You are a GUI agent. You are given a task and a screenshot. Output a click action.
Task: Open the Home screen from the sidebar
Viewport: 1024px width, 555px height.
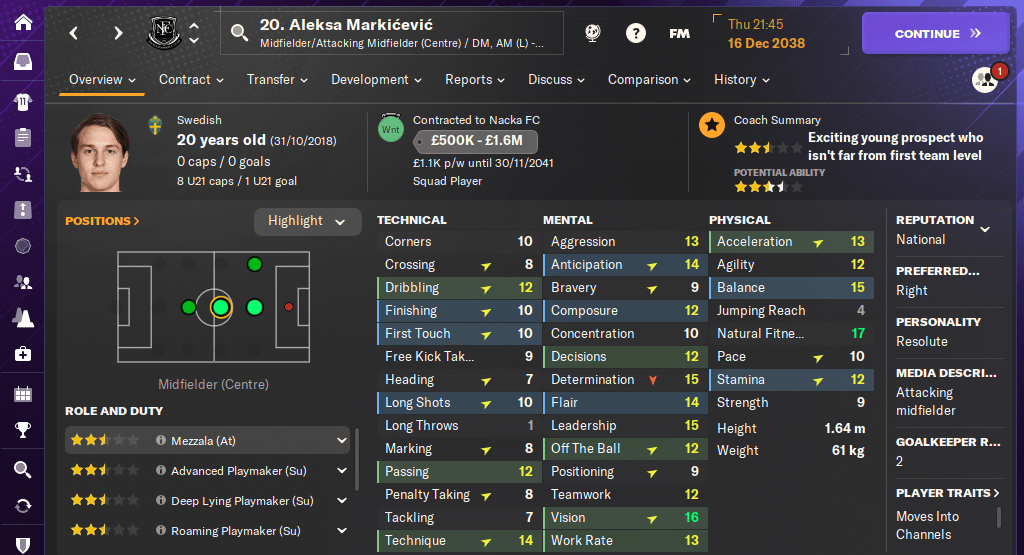22,21
